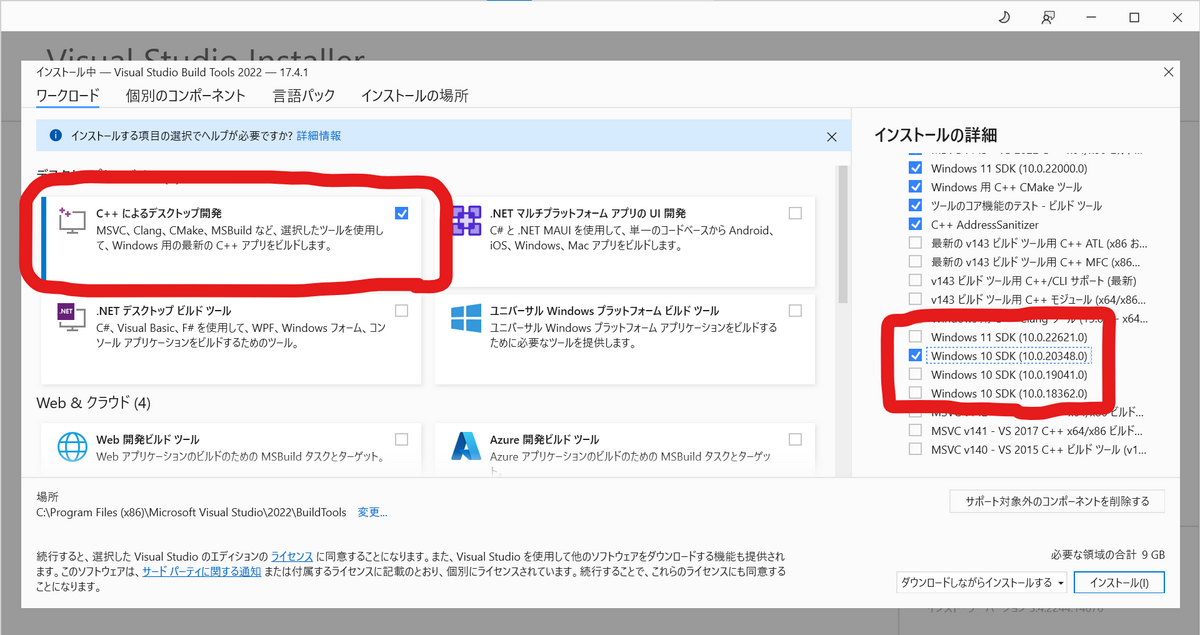Open the 詳細情報 help link
1200x635 pixels.
click(319, 136)
